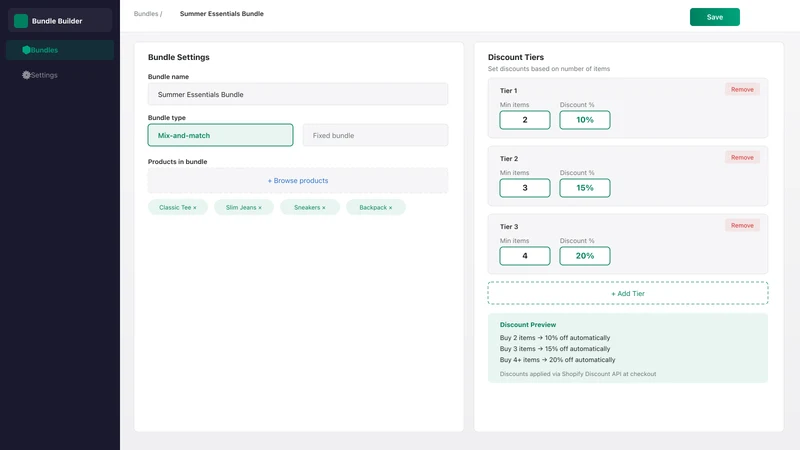Click the Bundles hexagon icon in sidebar
The height and width of the screenshot is (450, 800).
coord(26,50)
